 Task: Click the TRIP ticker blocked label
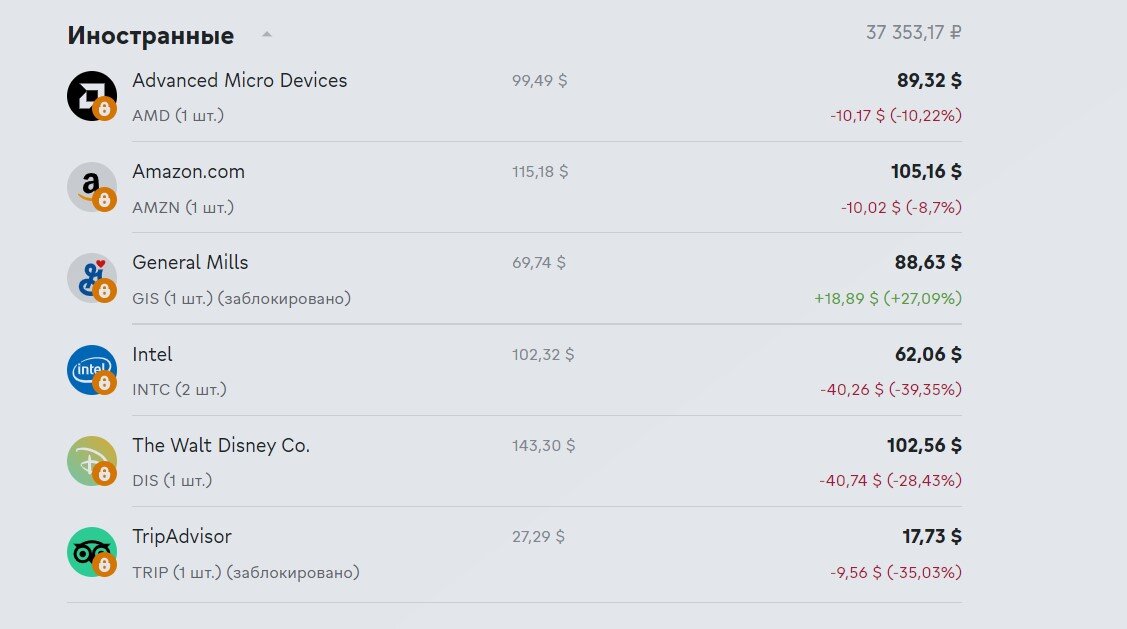[x=246, y=572]
